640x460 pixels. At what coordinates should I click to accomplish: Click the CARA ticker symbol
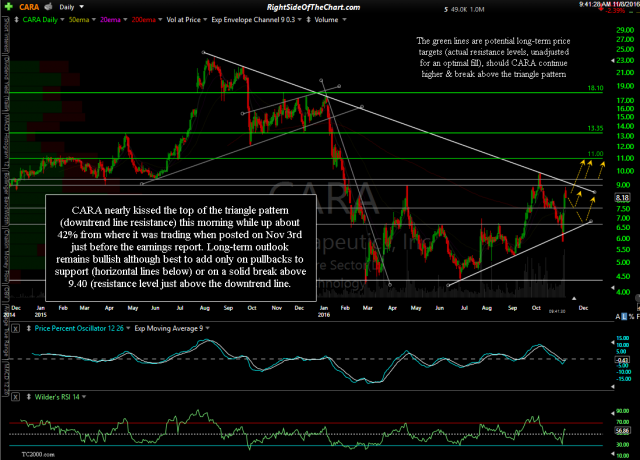[29, 7]
